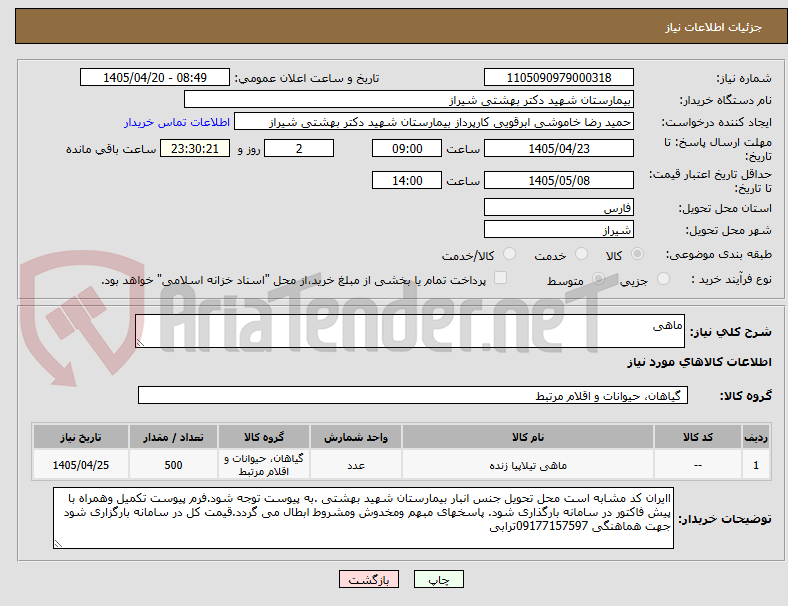Image resolution: width=788 pixels, height=606 pixels.
Task: Click the remaining time countdown 23:30:21
Action: coord(195,148)
